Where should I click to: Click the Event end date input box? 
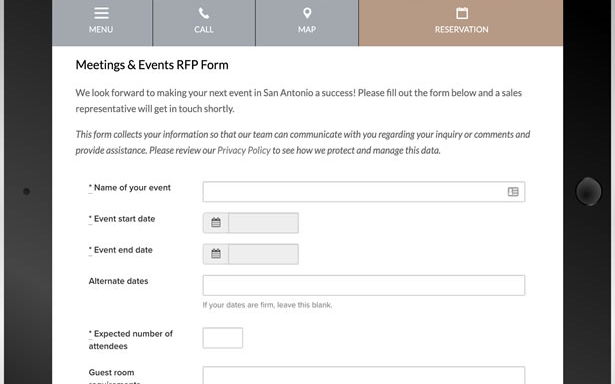[263, 254]
